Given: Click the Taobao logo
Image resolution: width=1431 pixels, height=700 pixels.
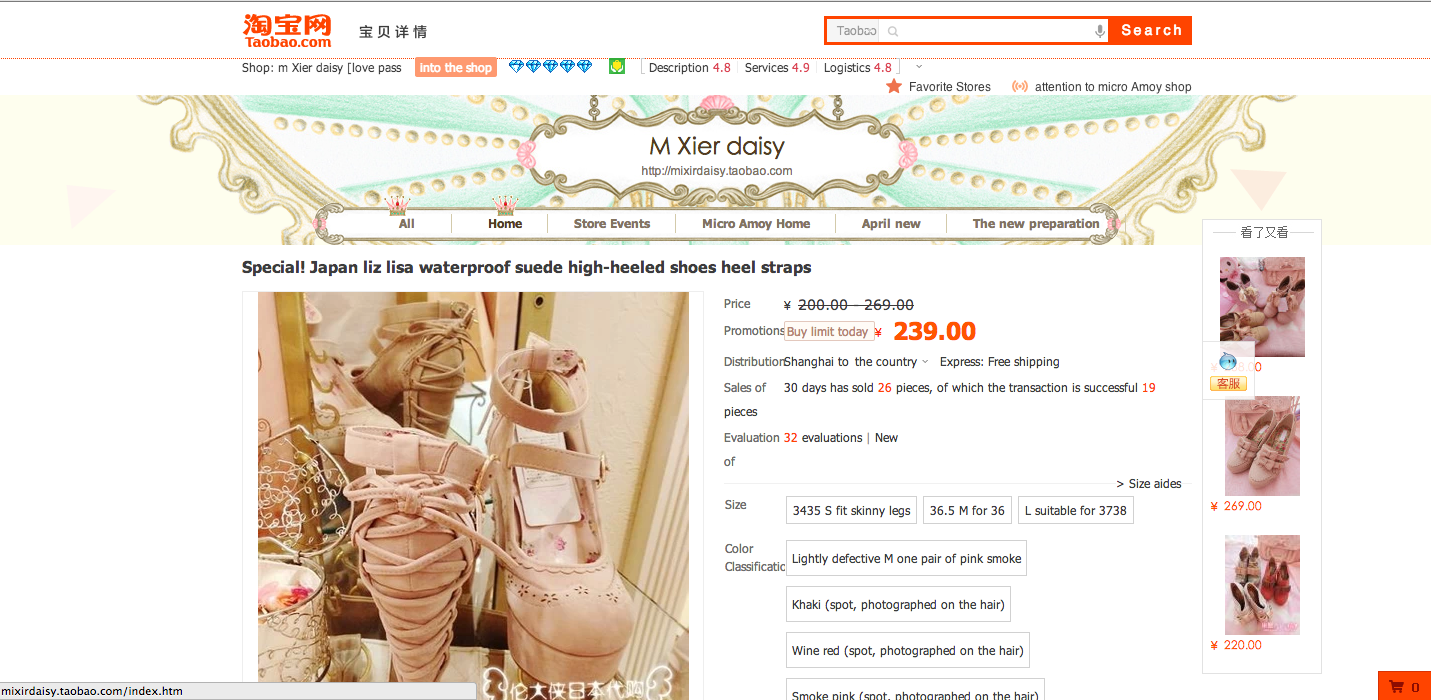Looking at the screenshot, I should [287, 30].
